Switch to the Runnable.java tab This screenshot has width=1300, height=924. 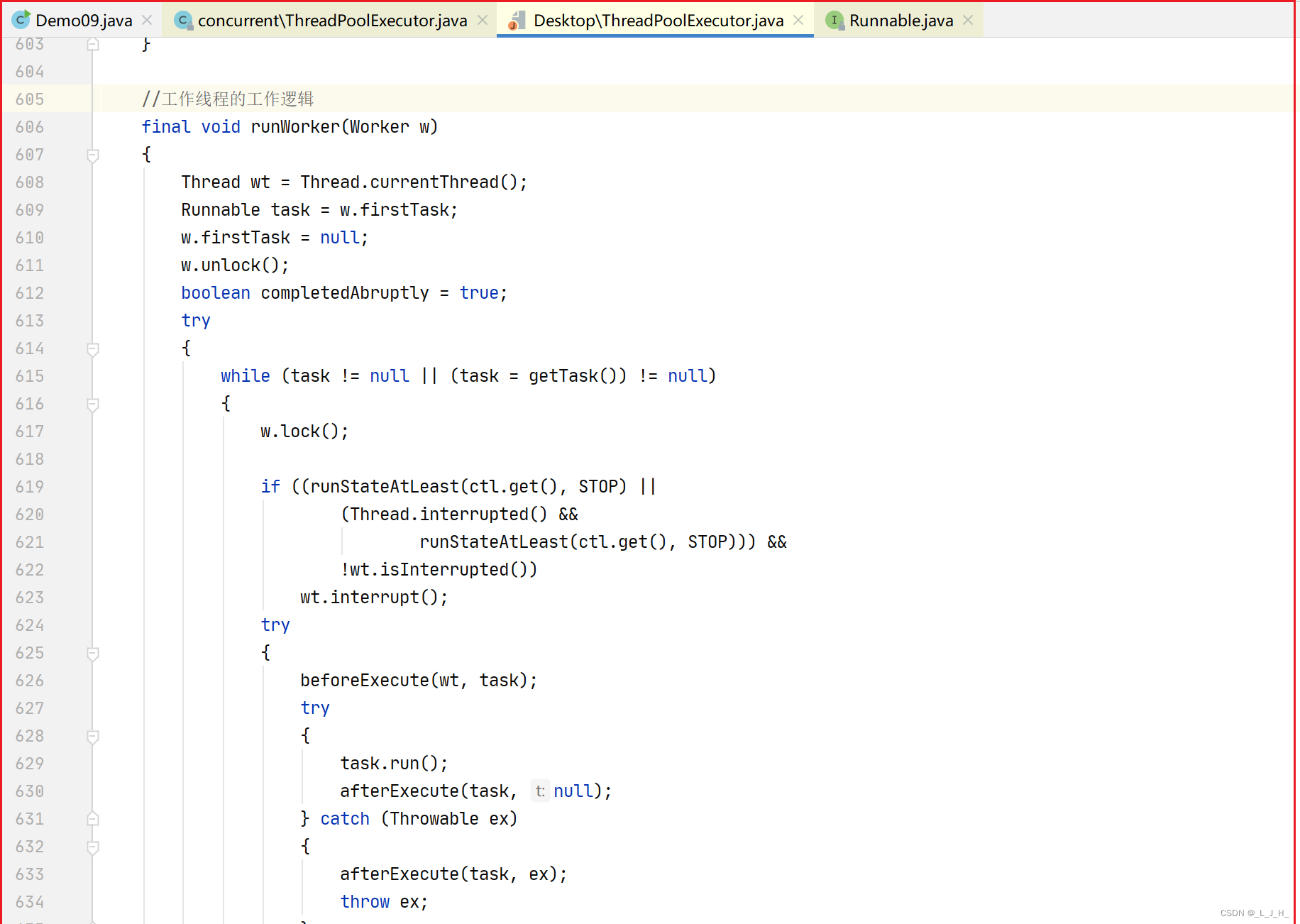[900, 21]
